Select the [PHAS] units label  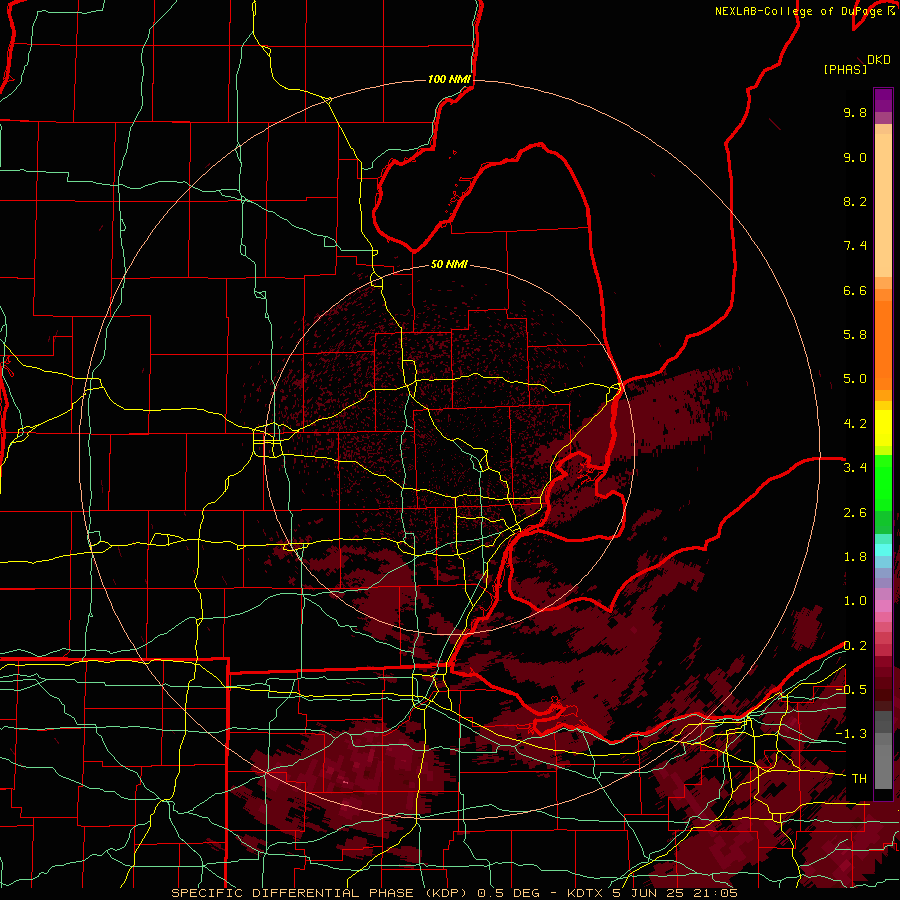tap(845, 69)
